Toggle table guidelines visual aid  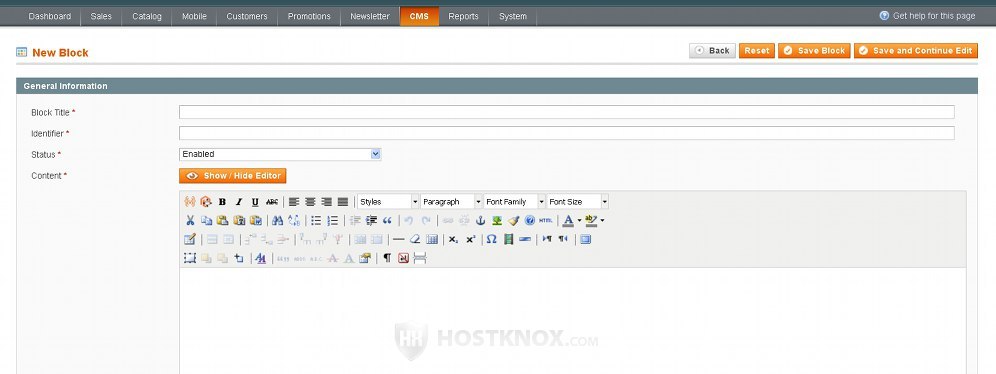point(432,239)
